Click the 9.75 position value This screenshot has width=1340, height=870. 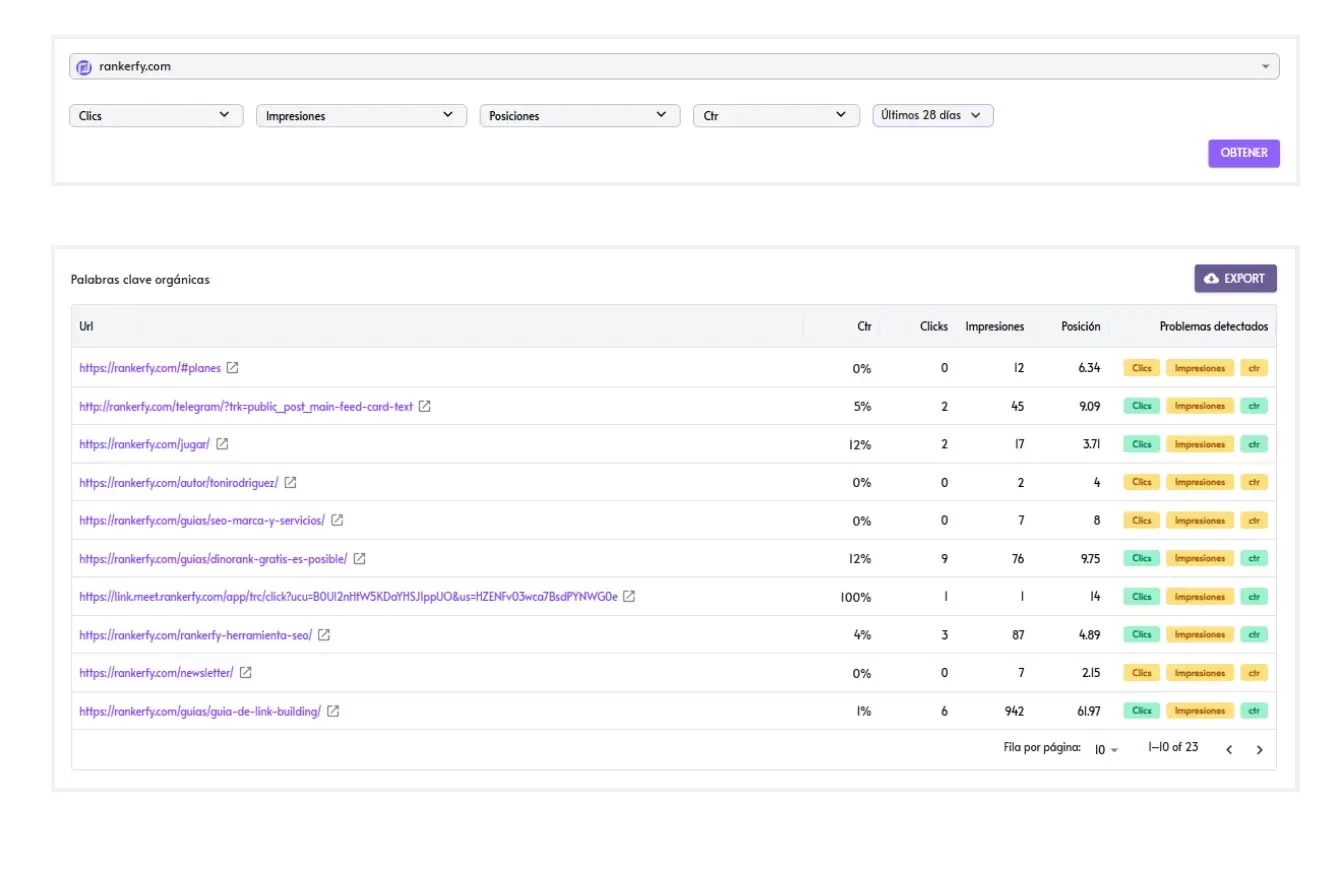coord(1088,559)
